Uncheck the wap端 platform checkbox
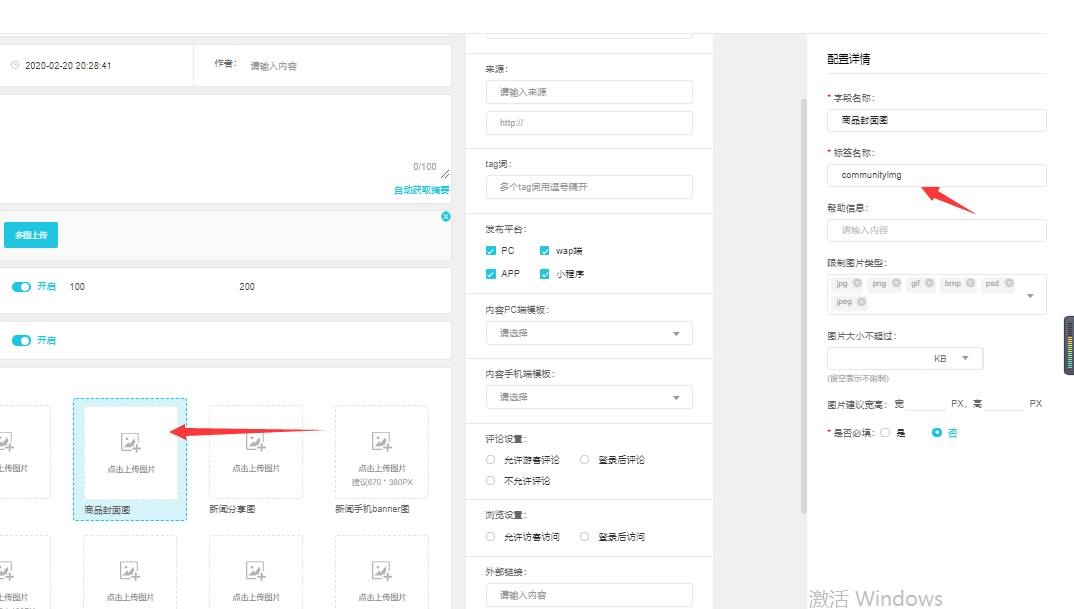1074x609 pixels. pos(545,251)
